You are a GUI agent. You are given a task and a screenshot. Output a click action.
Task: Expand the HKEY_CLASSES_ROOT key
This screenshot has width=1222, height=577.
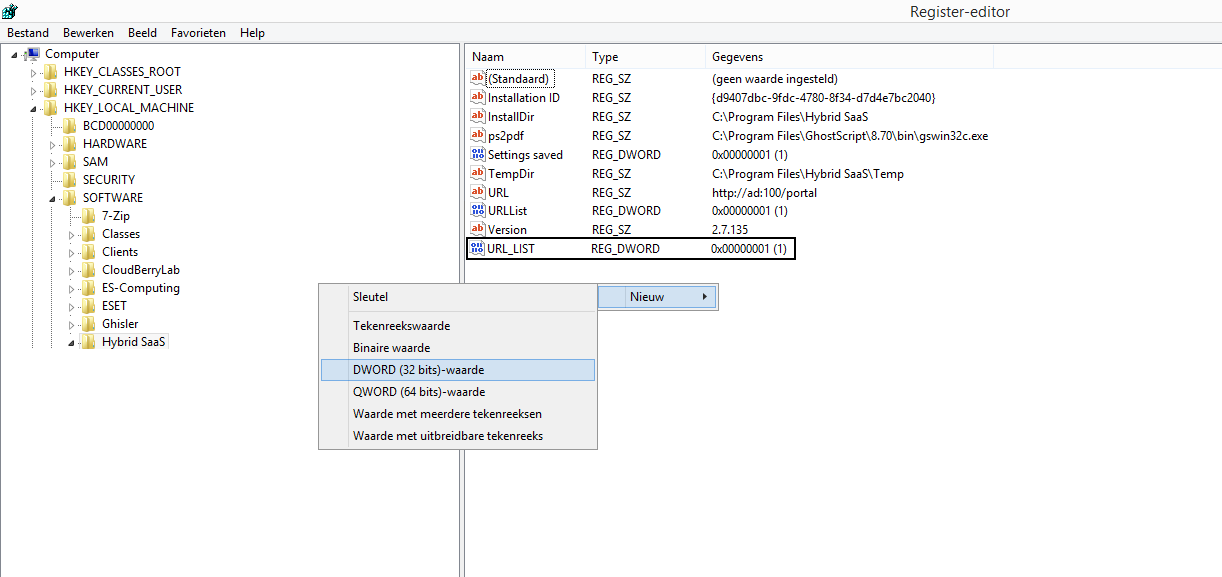34,72
